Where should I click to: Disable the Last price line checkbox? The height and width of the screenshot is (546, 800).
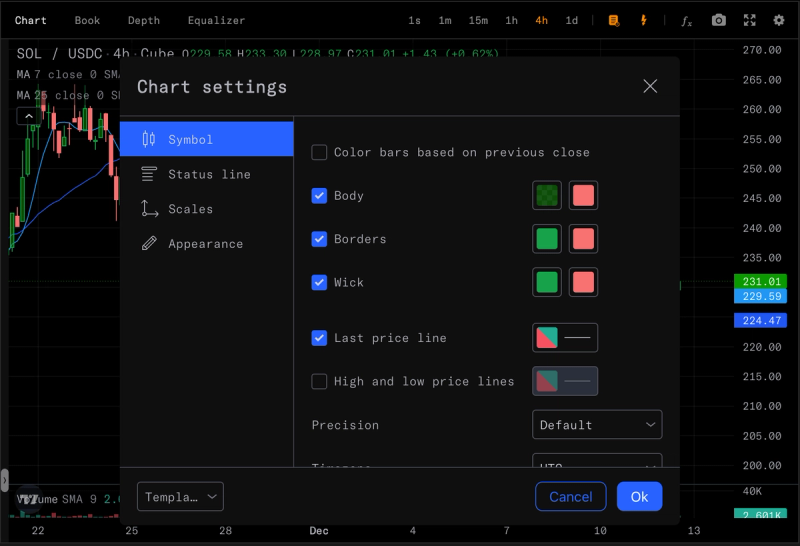pyautogui.click(x=319, y=338)
